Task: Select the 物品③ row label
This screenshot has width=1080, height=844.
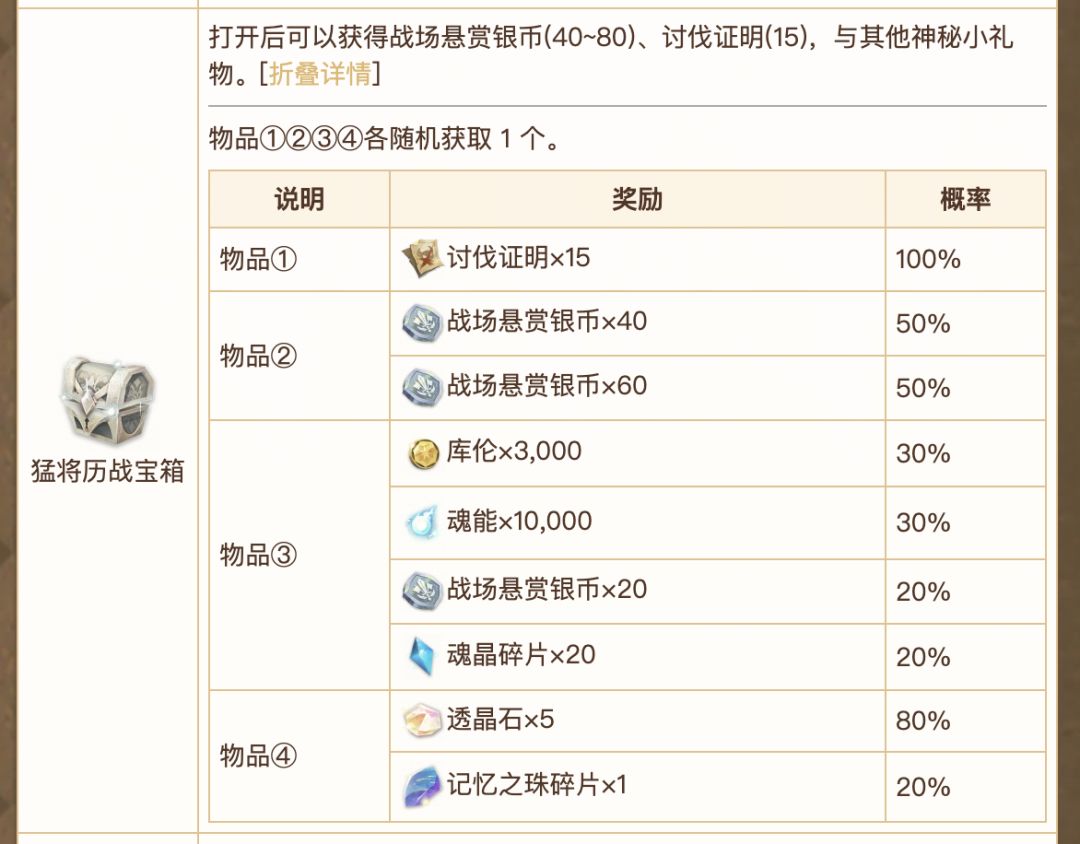Action: [258, 555]
